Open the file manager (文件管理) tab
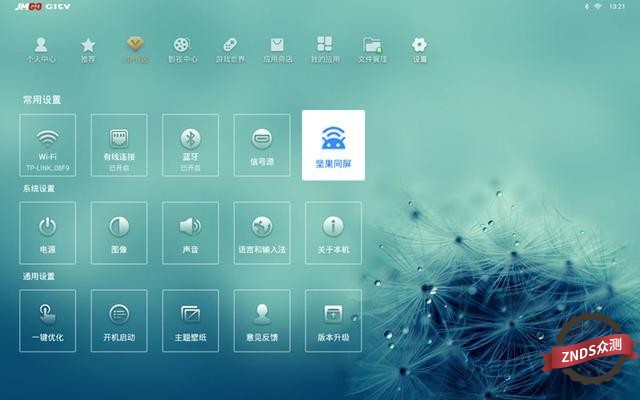 point(372,50)
